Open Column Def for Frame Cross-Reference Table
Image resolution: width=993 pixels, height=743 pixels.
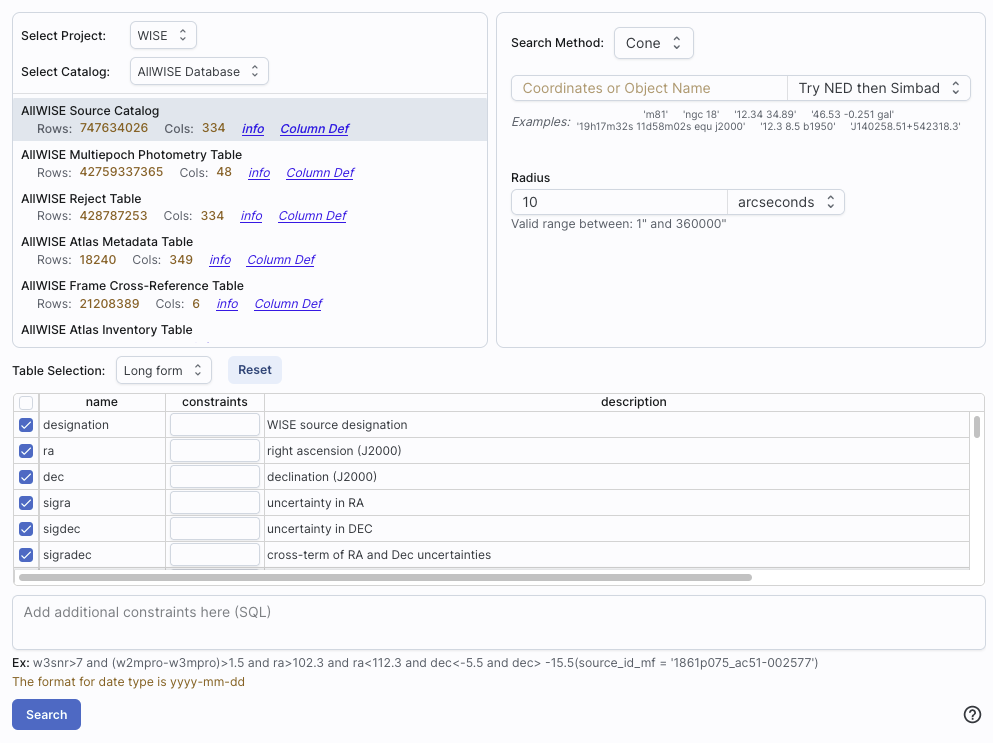pyautogui.click(x=289, y=304)
